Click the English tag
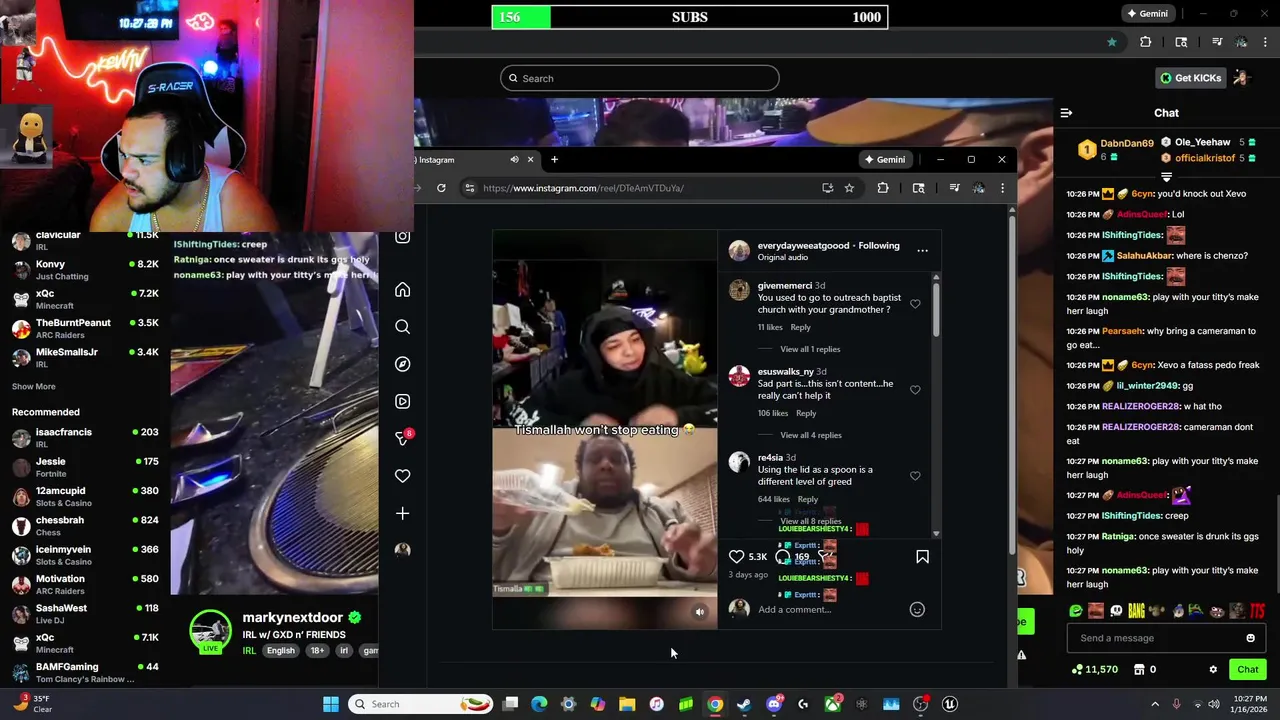This screenshot has height=720, width=1280. click(x=280, y=651)
